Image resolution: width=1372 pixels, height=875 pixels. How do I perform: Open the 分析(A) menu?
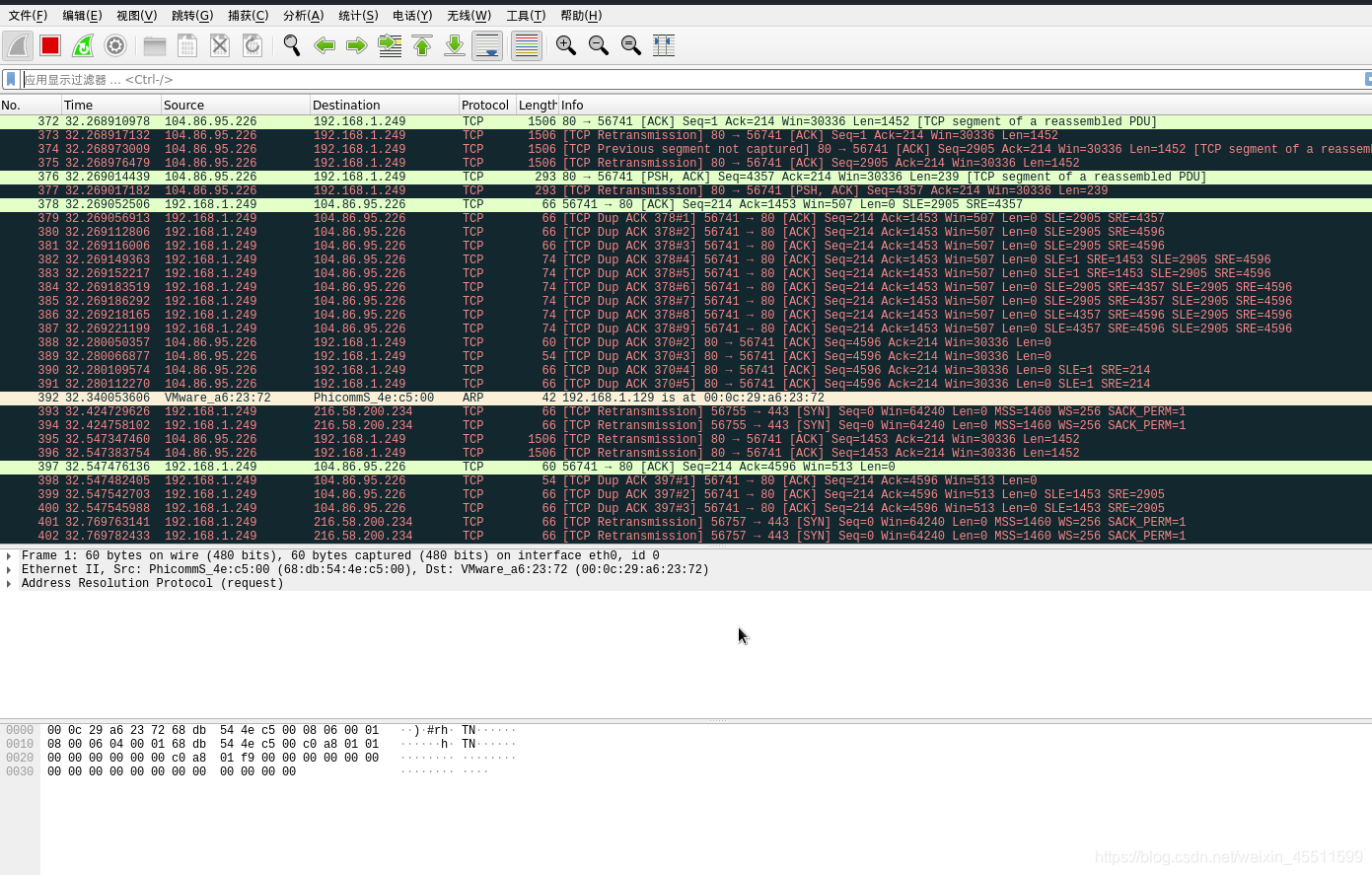coord(303,15)
